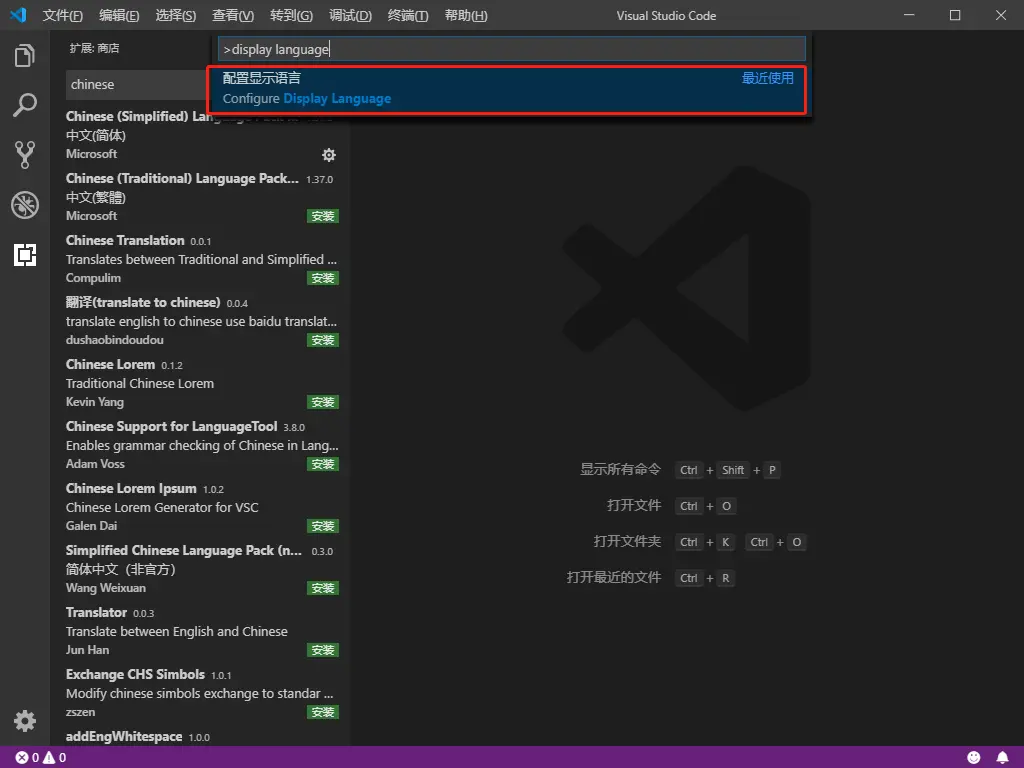Image resolution: width=1024 pixels, height=768 pixels.
Task: Open the 终端(T) menu
Action: (x=408, y=16)
